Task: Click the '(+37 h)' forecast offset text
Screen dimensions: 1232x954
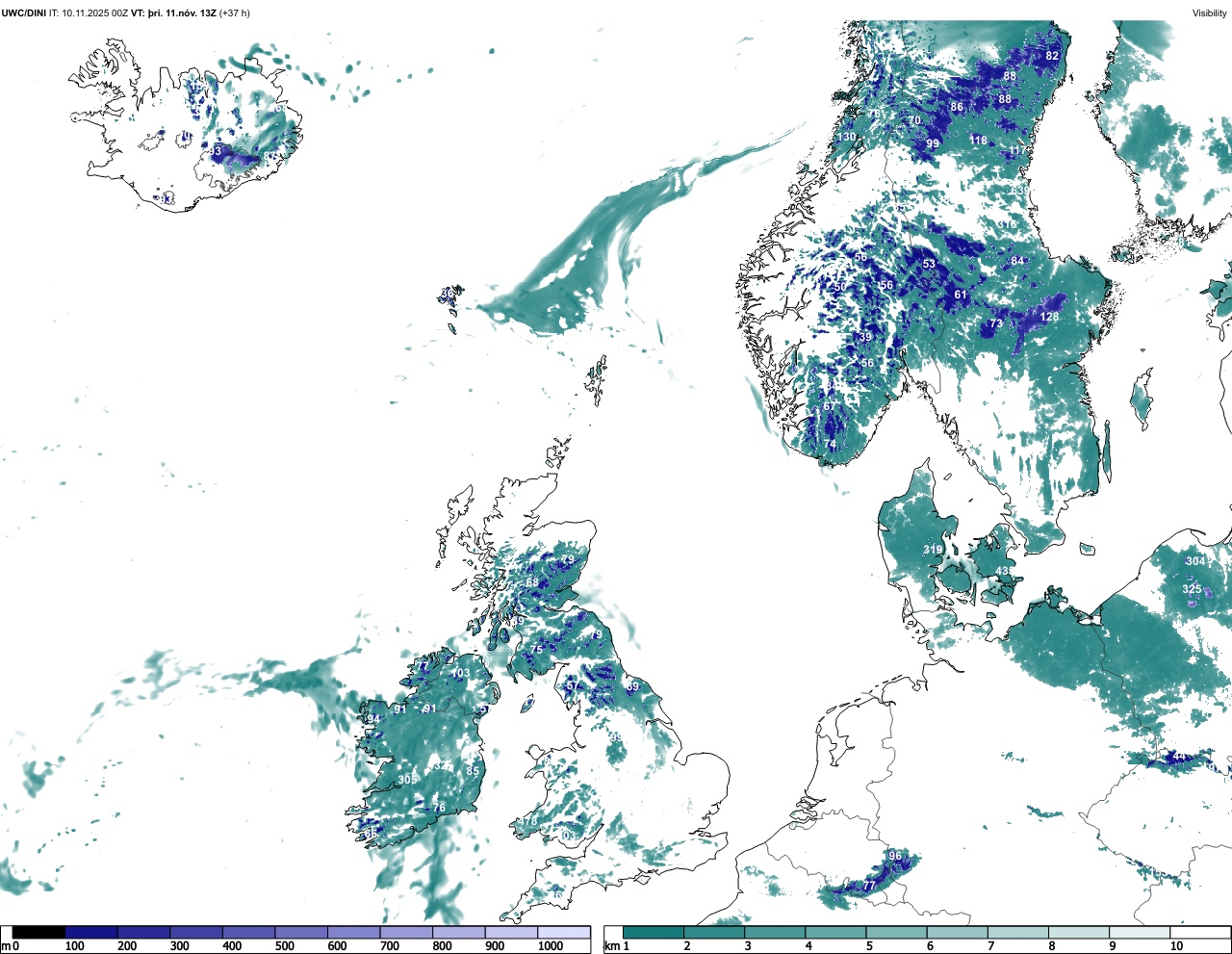Action: click(x=235, y=13)
